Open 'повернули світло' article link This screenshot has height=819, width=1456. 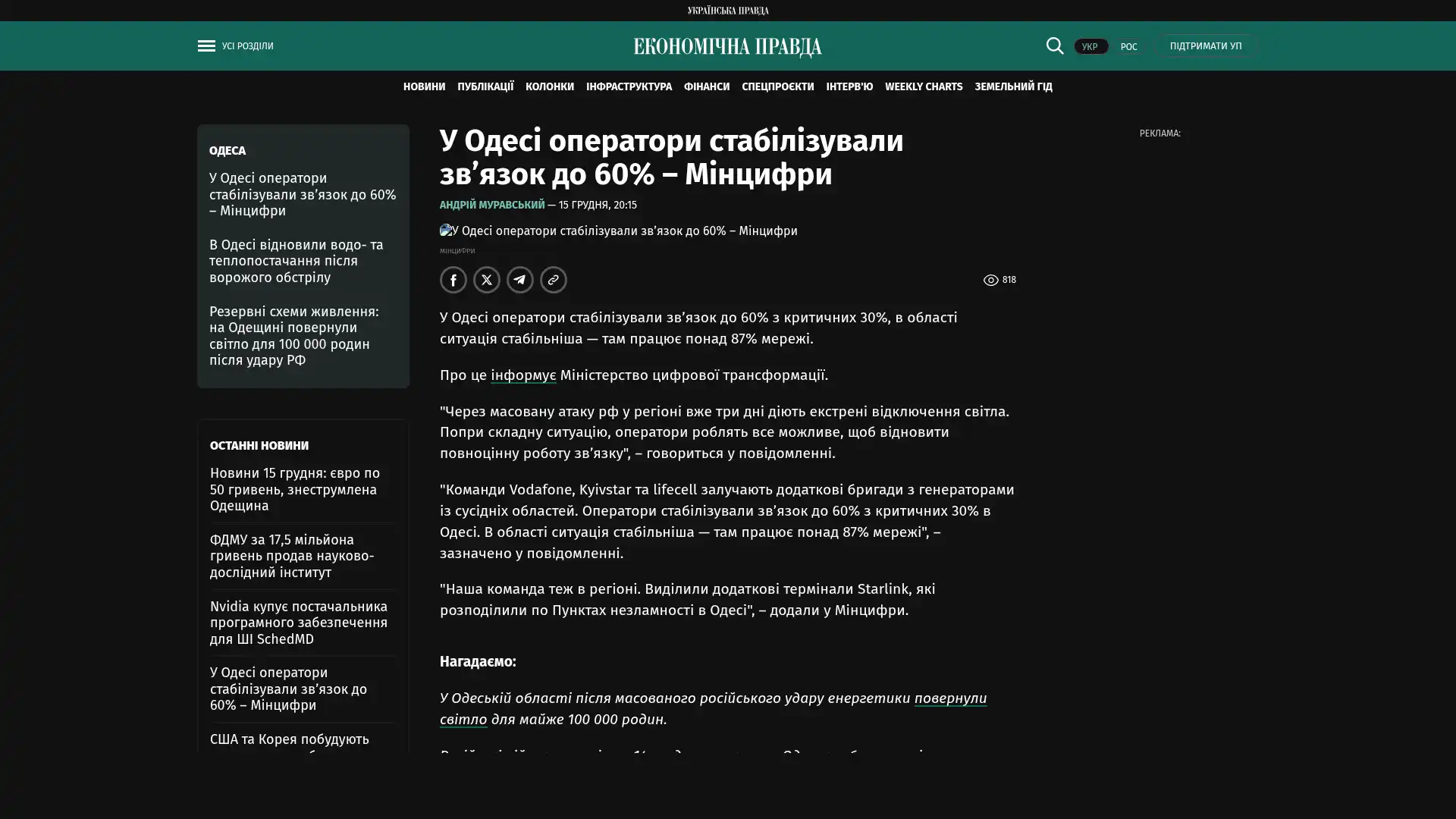(x=949, y=698)
